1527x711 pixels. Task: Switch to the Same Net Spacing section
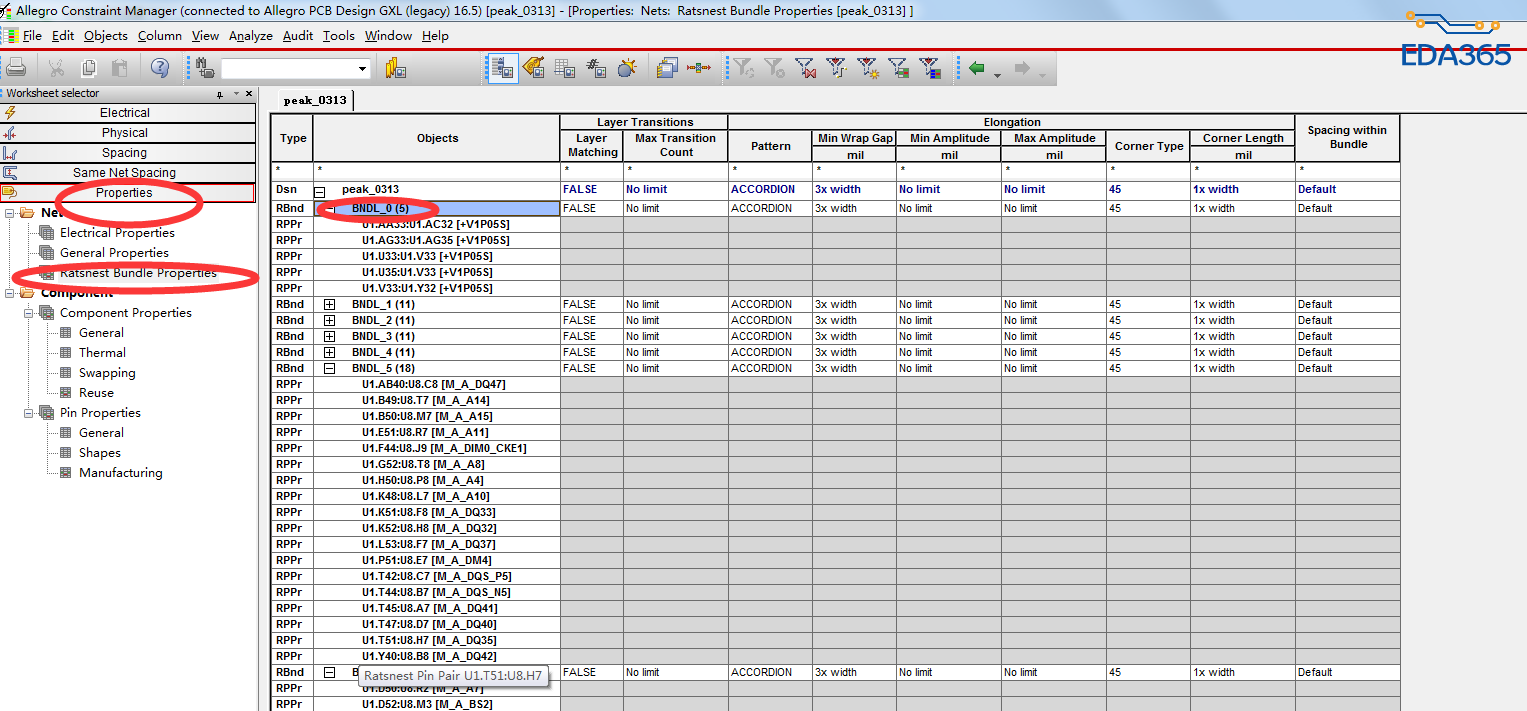[125, 173]
